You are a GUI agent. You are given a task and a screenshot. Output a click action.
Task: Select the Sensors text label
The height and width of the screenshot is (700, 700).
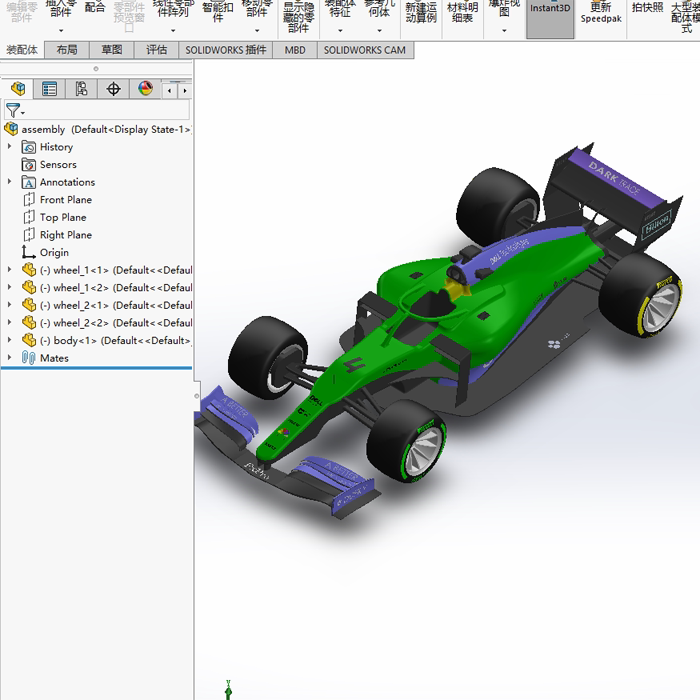click(x=58, y=165)
